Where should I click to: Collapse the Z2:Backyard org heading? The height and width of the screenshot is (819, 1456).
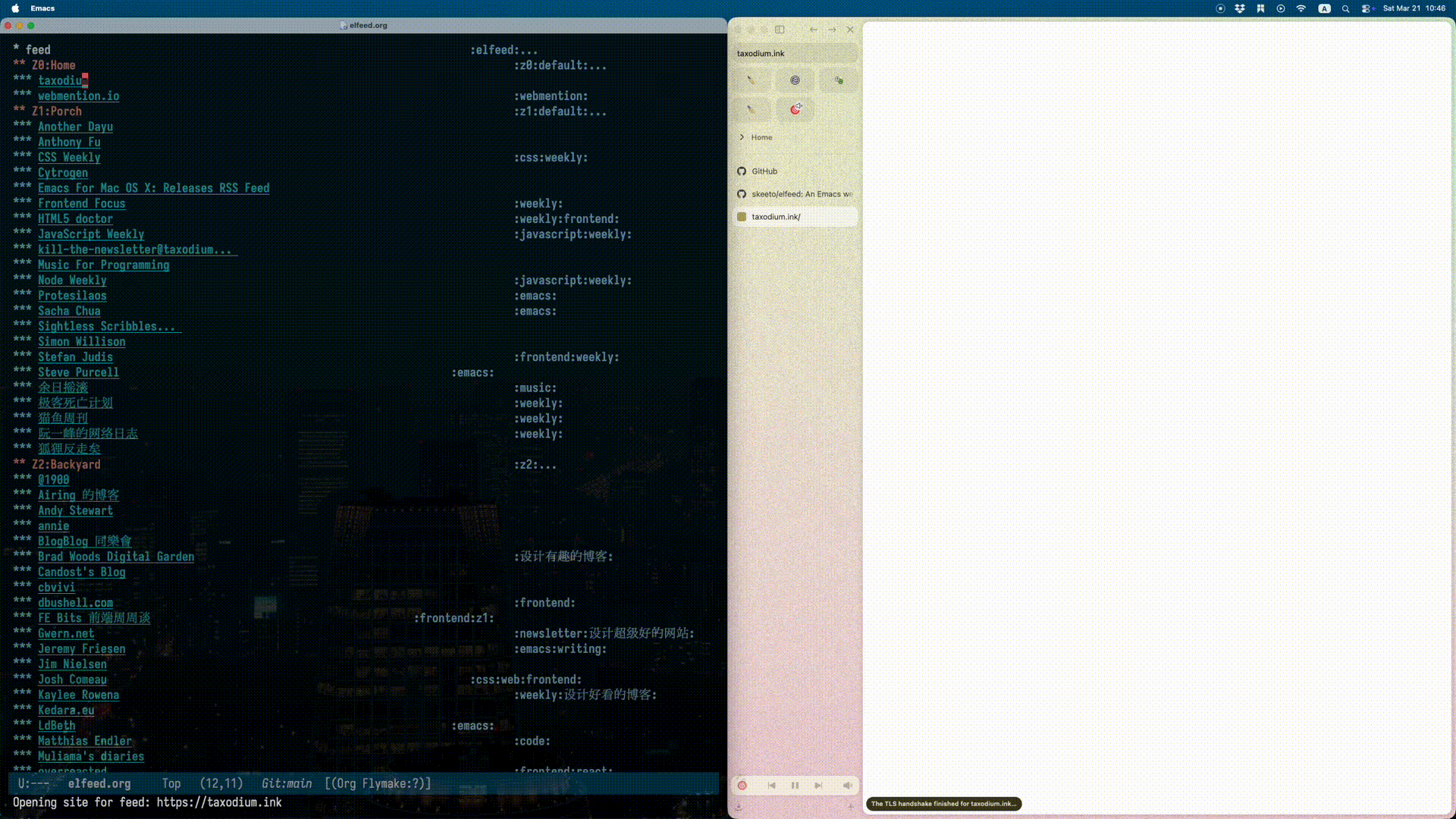pyautogui.click(x=65, y=465)
